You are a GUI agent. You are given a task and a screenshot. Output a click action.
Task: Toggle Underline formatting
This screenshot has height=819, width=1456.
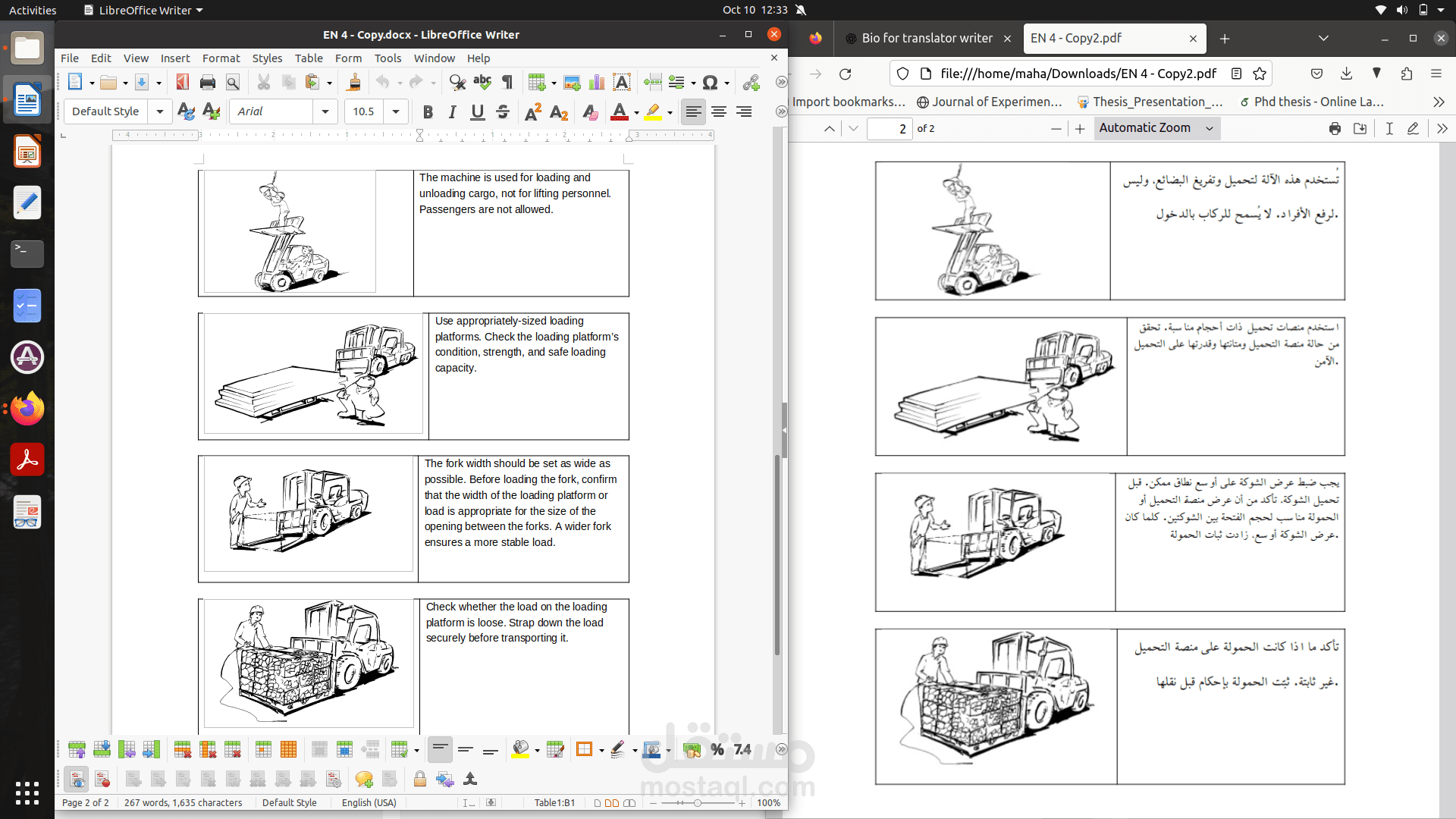pyautogui.click(x=478, y=112)
